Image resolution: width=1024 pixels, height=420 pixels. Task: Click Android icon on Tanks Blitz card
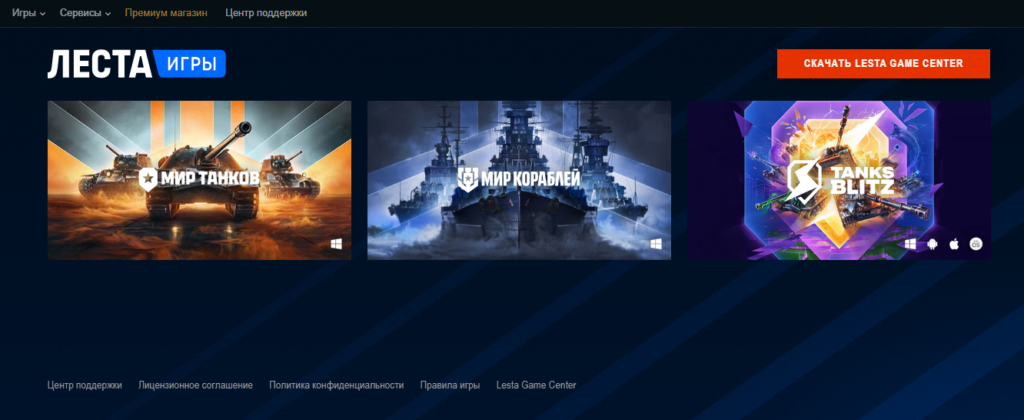pos(932,244)
